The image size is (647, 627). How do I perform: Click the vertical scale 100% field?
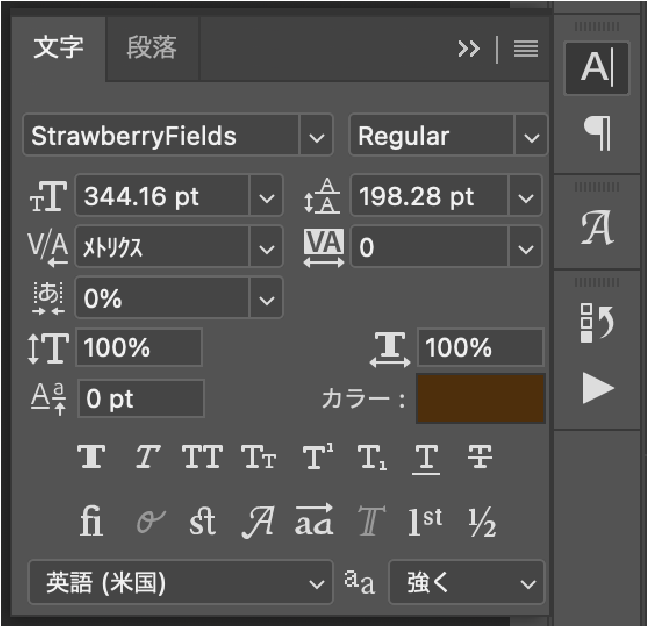click(139, 347)
